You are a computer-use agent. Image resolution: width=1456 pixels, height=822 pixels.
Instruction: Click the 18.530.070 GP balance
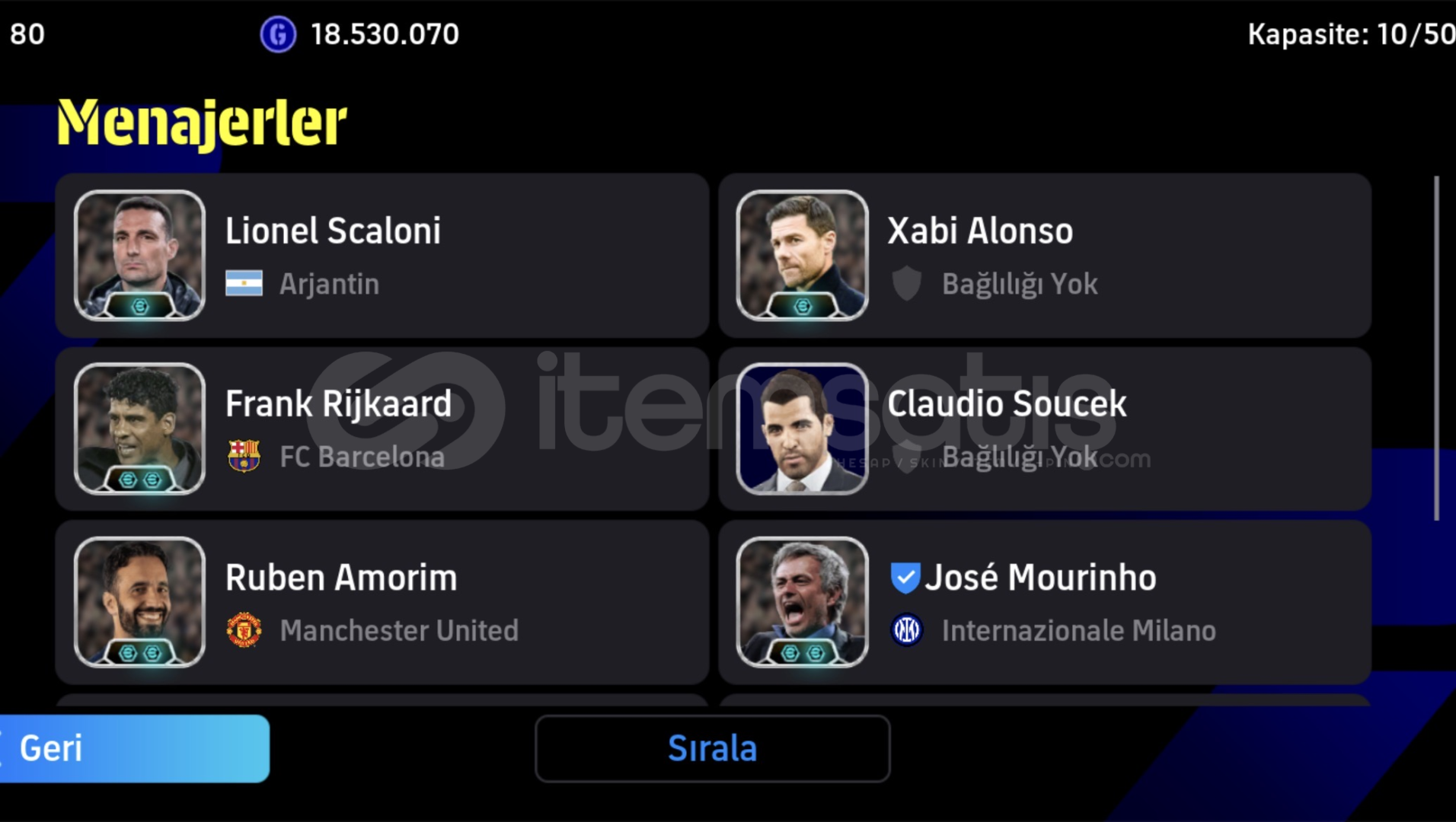point(385,34)
